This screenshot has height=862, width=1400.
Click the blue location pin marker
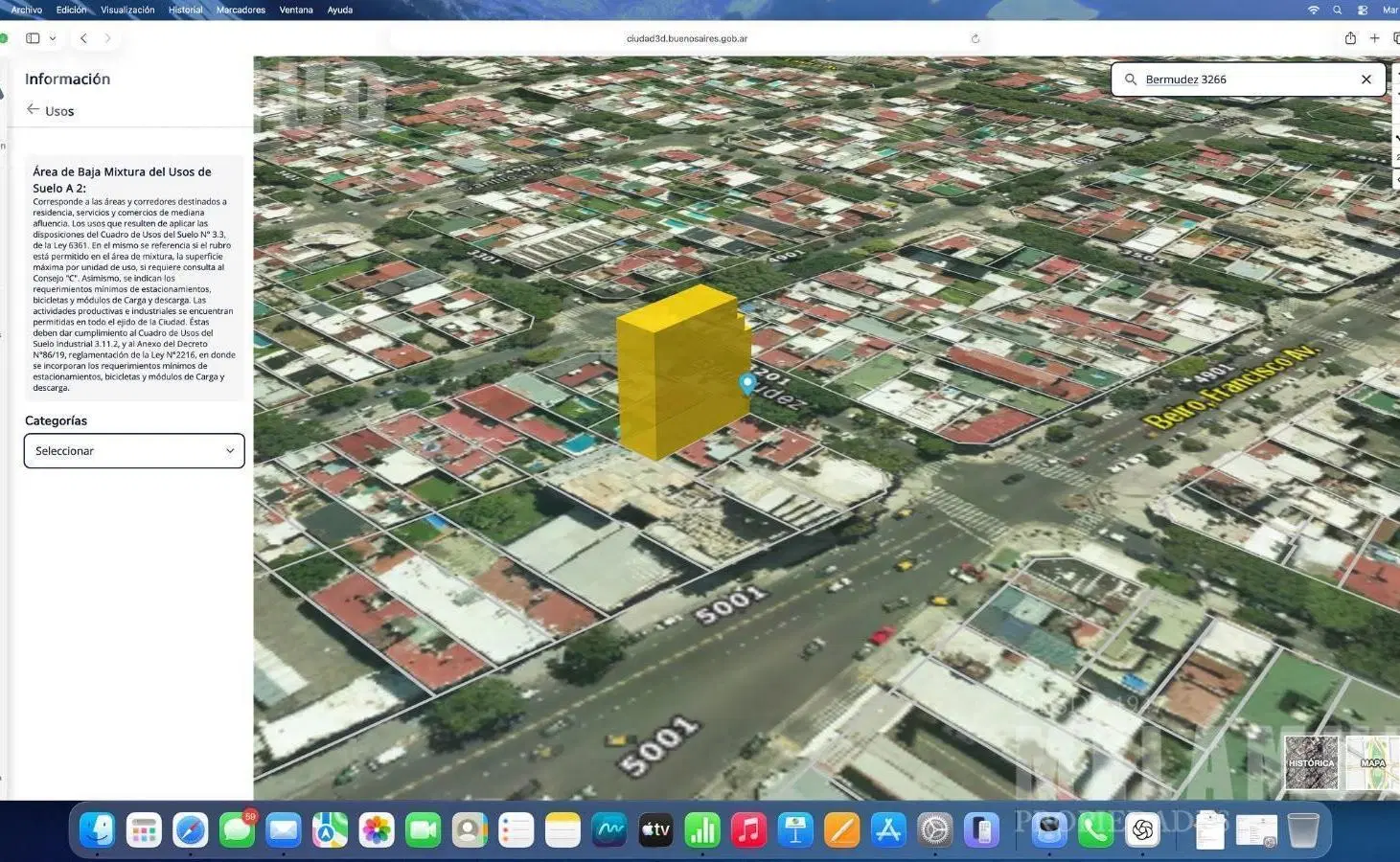tap(747, 384)
